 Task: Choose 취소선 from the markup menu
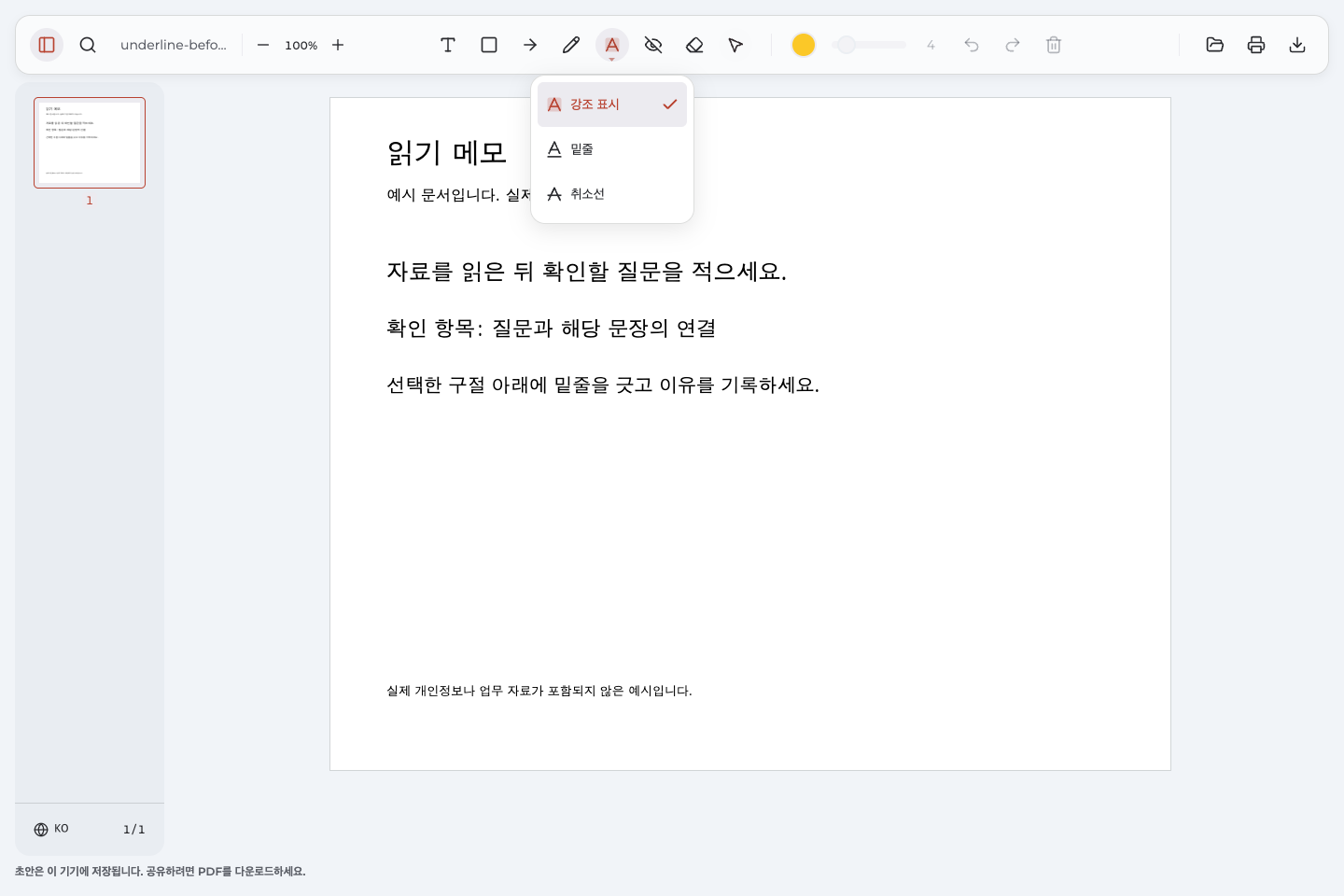[612, 194]
